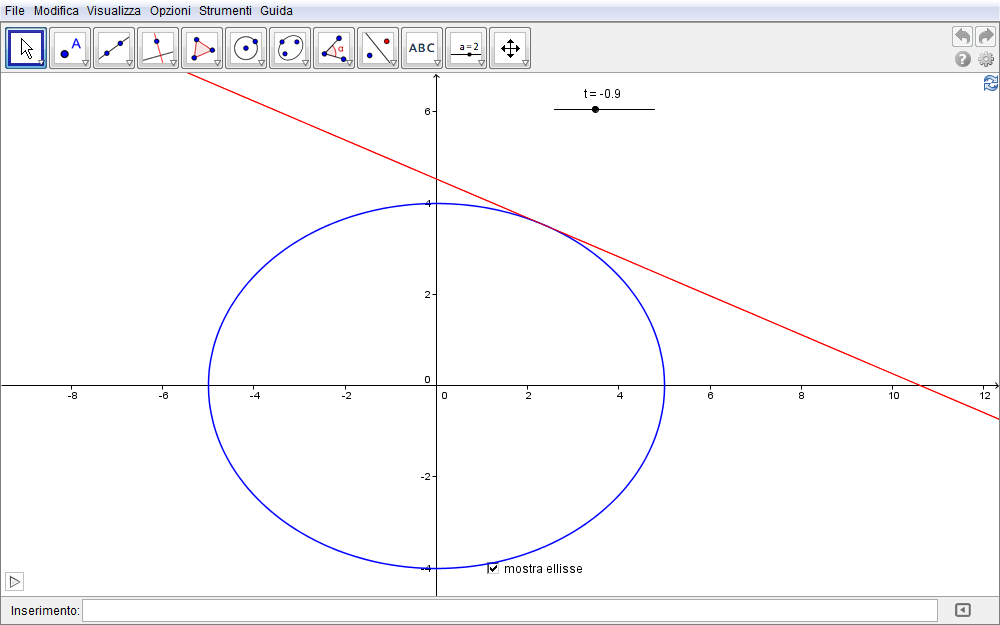Select the New Point tool

point(70,48)
